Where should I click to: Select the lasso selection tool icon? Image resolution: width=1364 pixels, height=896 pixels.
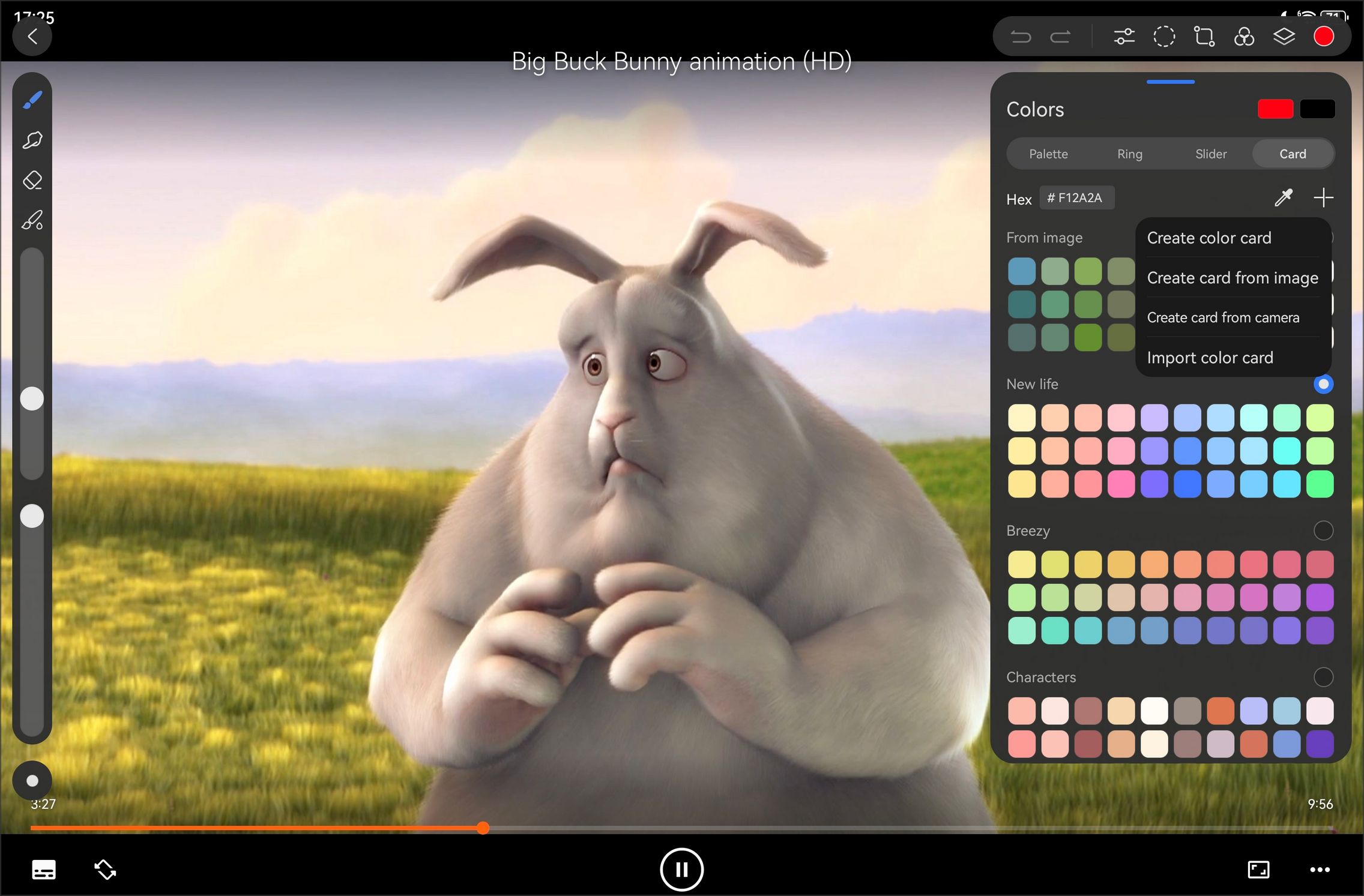click(1163, 37)
